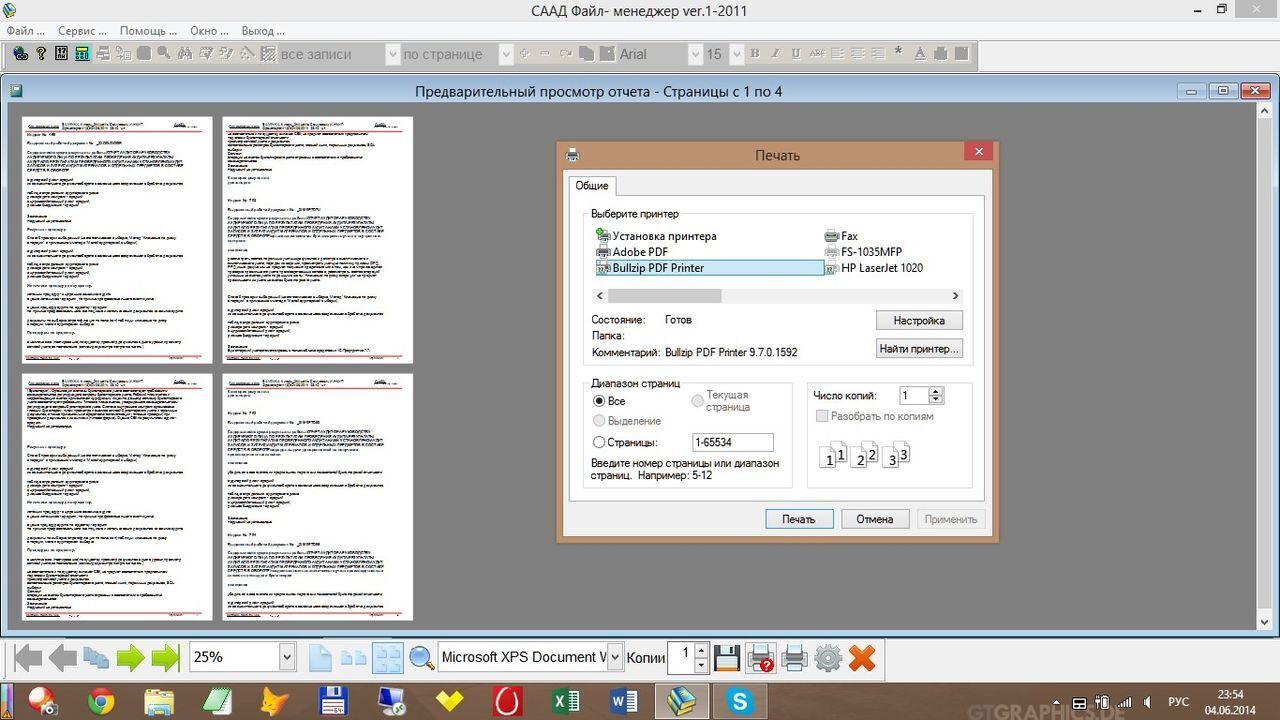Viewport: 1280px width, 720px height.
Task: Click the Число копий input field
Action: pos(914,396)
